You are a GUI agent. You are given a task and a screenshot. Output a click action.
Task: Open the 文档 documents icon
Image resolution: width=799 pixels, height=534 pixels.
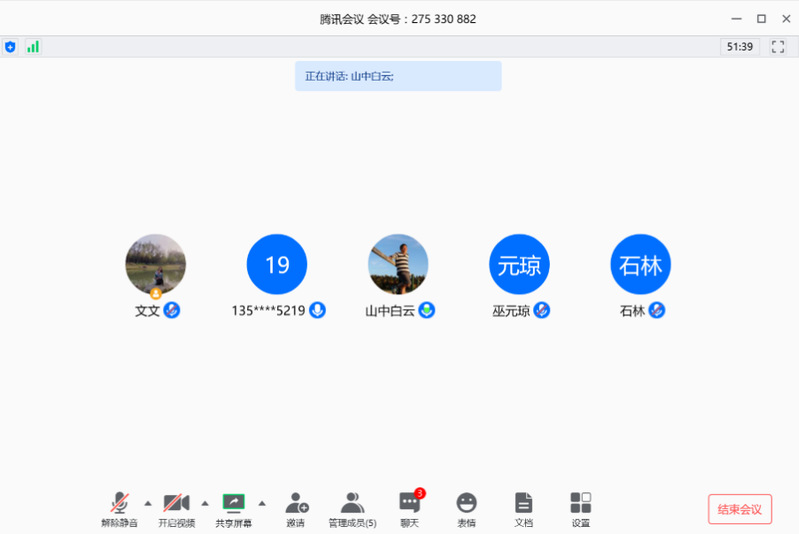pyautogui.click(x=523, y=503)
